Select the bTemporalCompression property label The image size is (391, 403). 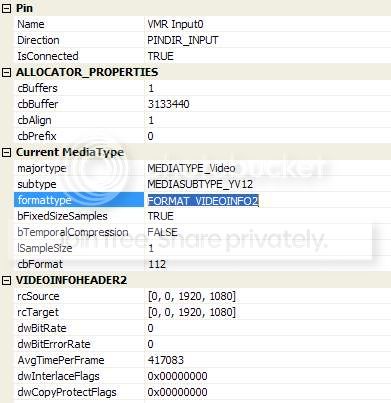click(73, 232)
